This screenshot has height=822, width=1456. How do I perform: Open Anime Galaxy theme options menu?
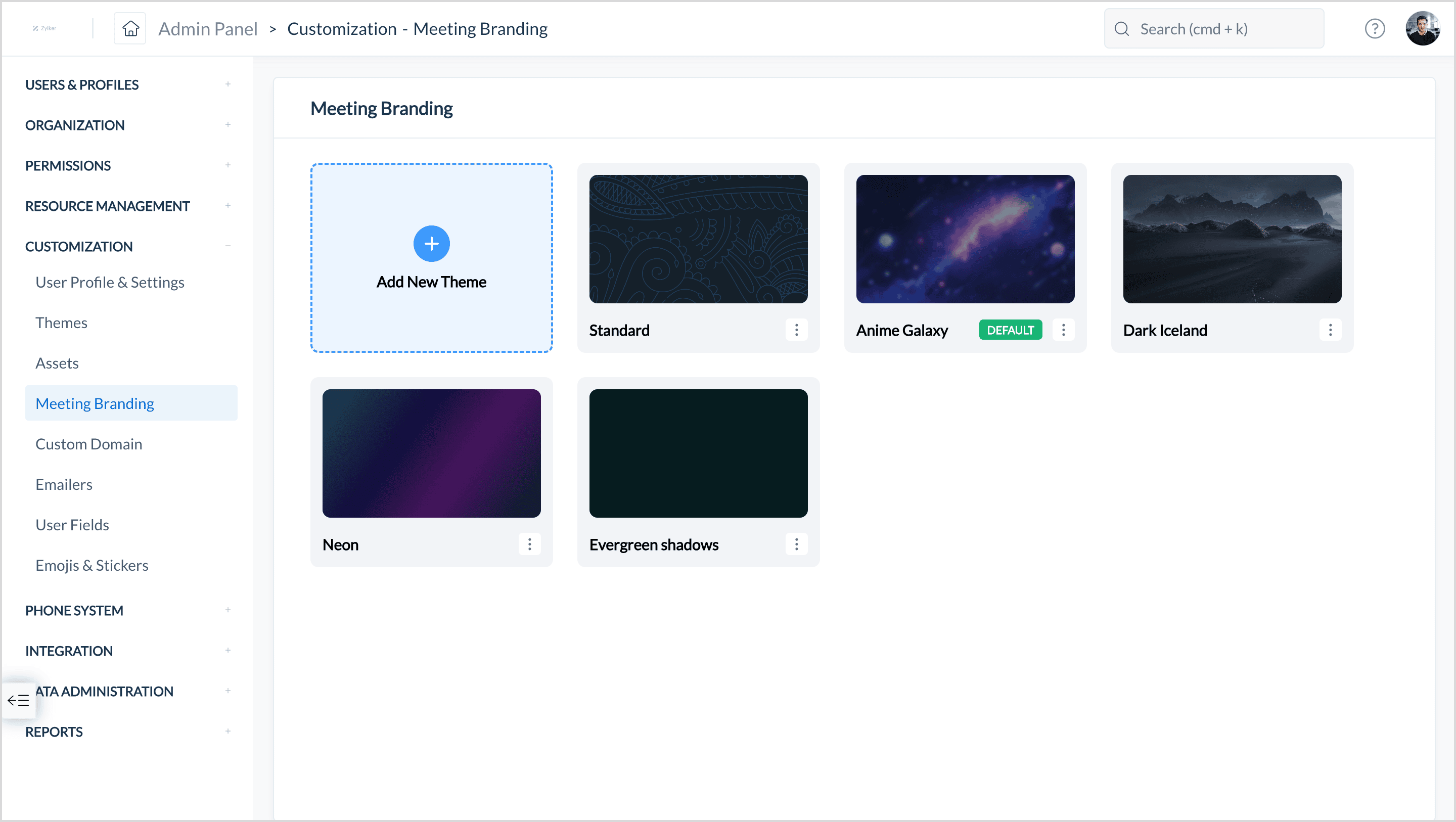1063,330
